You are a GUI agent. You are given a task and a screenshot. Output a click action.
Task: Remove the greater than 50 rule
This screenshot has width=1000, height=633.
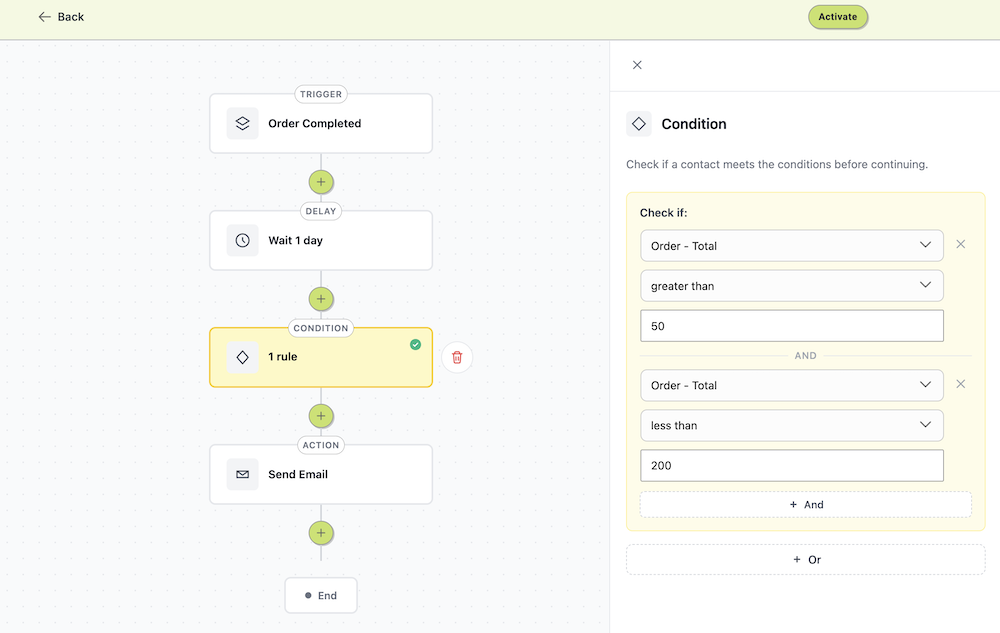tap(960, 244)
